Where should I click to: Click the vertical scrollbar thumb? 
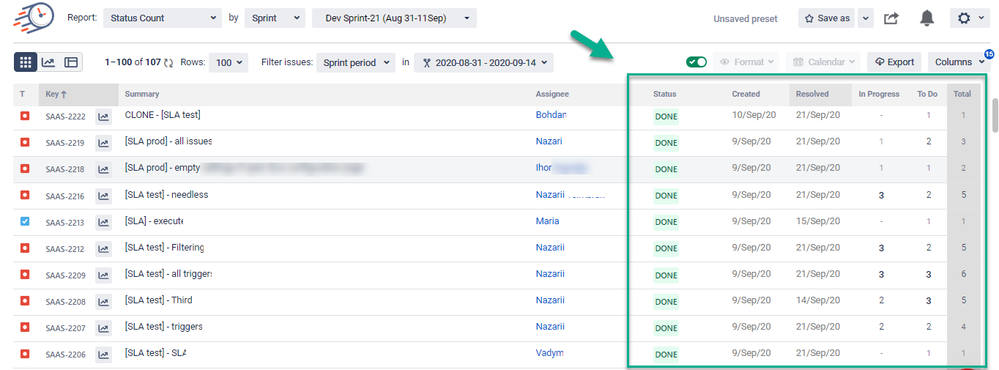pos(995,115)
